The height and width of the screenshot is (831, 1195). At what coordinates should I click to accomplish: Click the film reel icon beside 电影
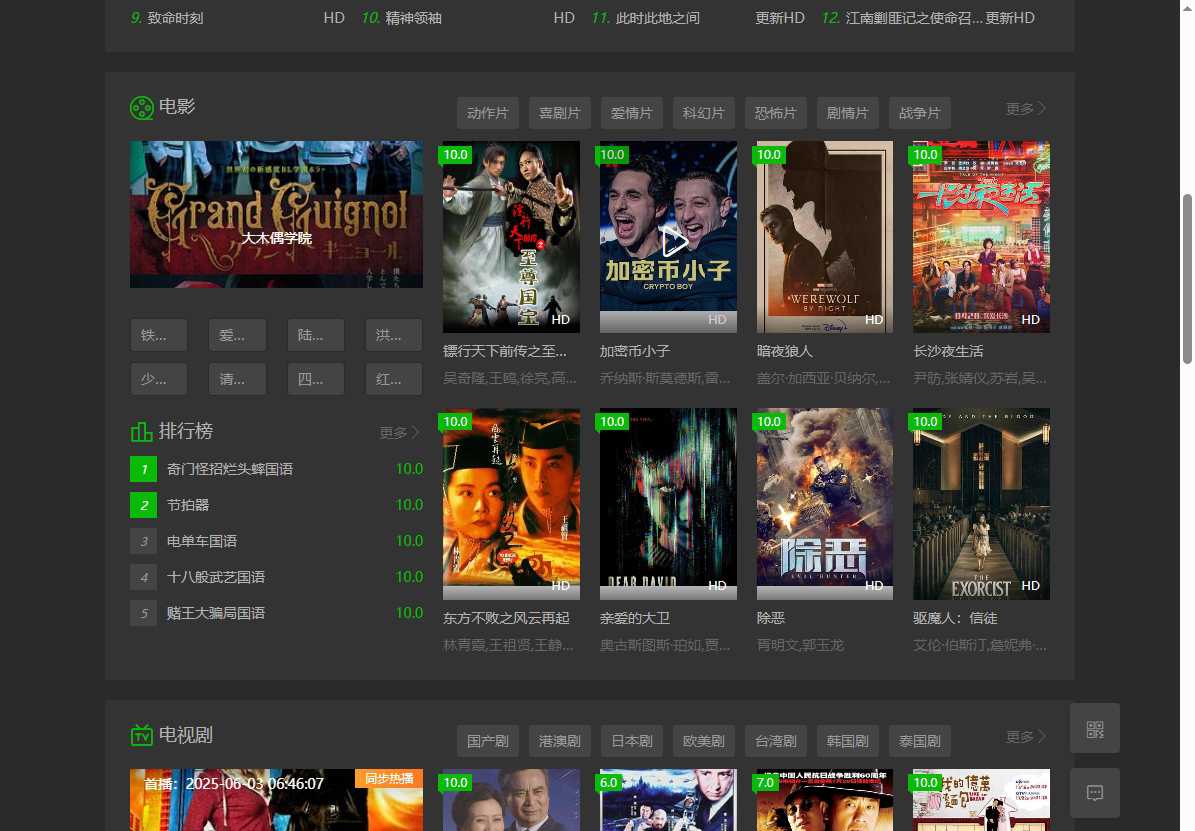tap(142, 108)
